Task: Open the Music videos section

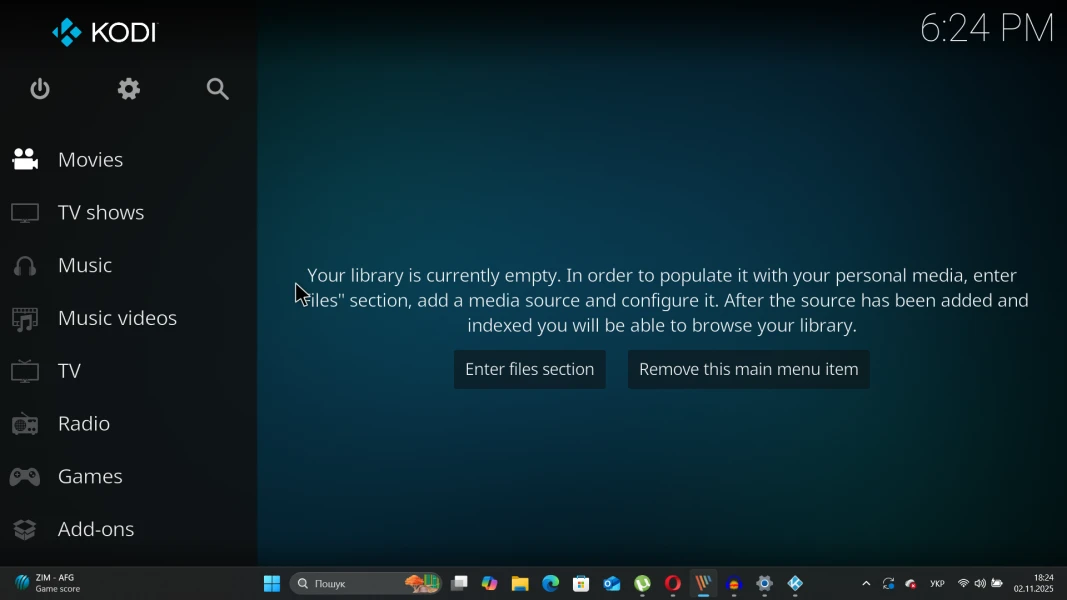Action: pyautogui.click(x=117, y=318)
